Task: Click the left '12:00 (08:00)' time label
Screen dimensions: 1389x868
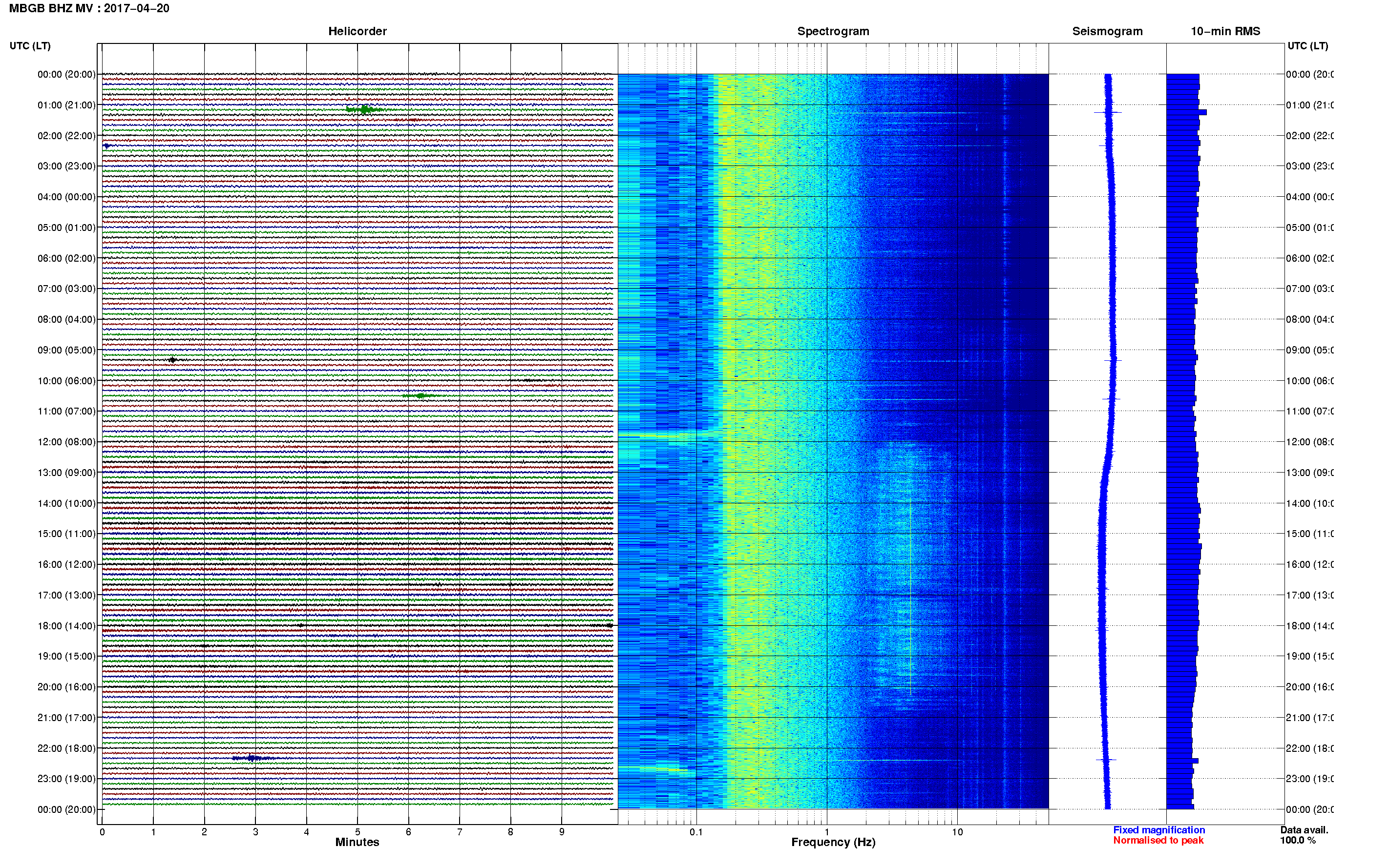Action: click(x=66, y=442)
